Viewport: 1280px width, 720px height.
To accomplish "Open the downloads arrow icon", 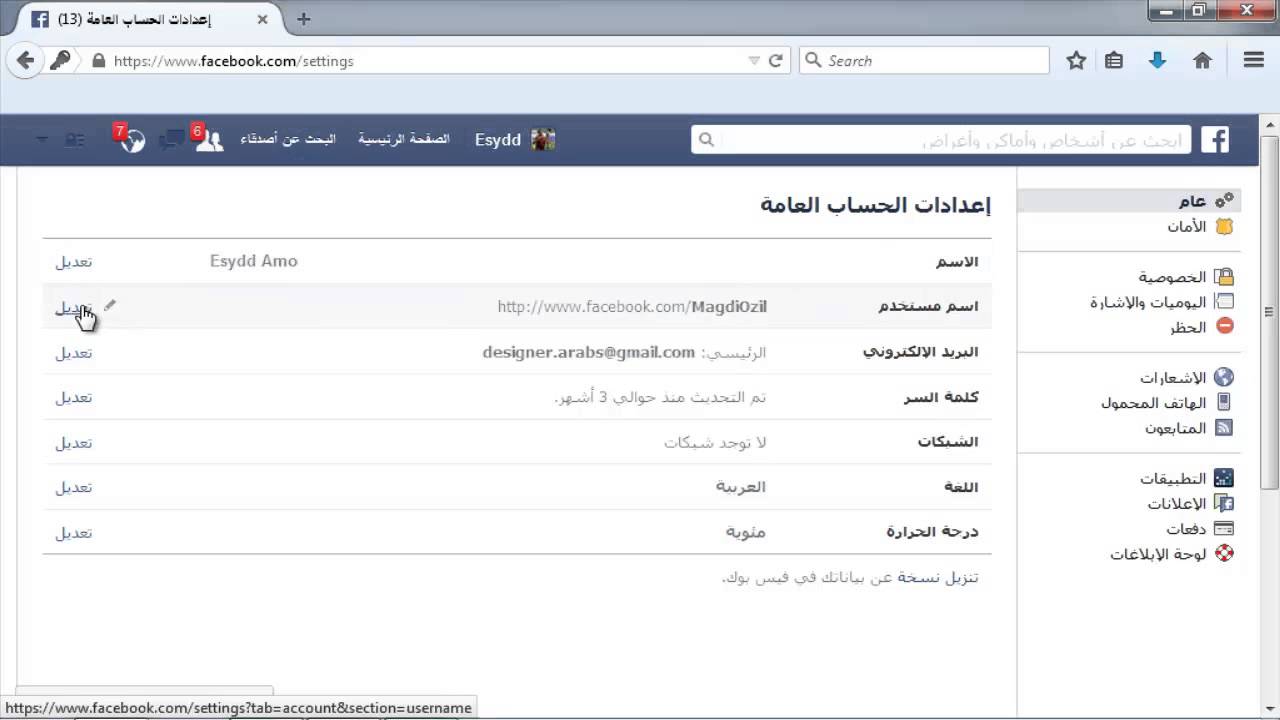I will (1158, 61).
